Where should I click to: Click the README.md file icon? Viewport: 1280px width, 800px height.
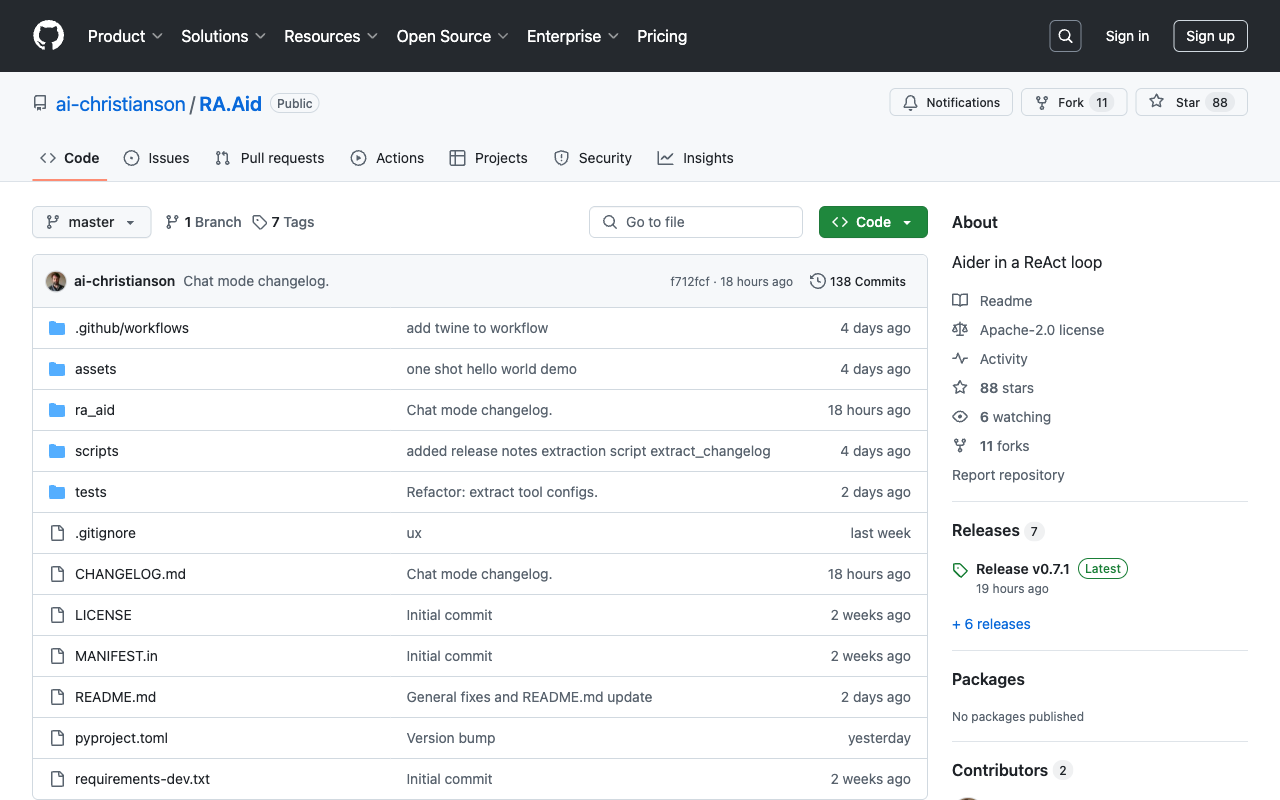click(57, 697)
